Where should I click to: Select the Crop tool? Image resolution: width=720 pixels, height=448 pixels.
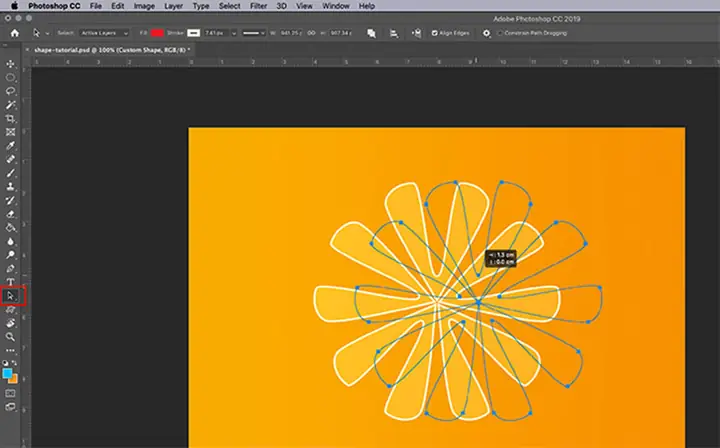click(x=10, y=119)
